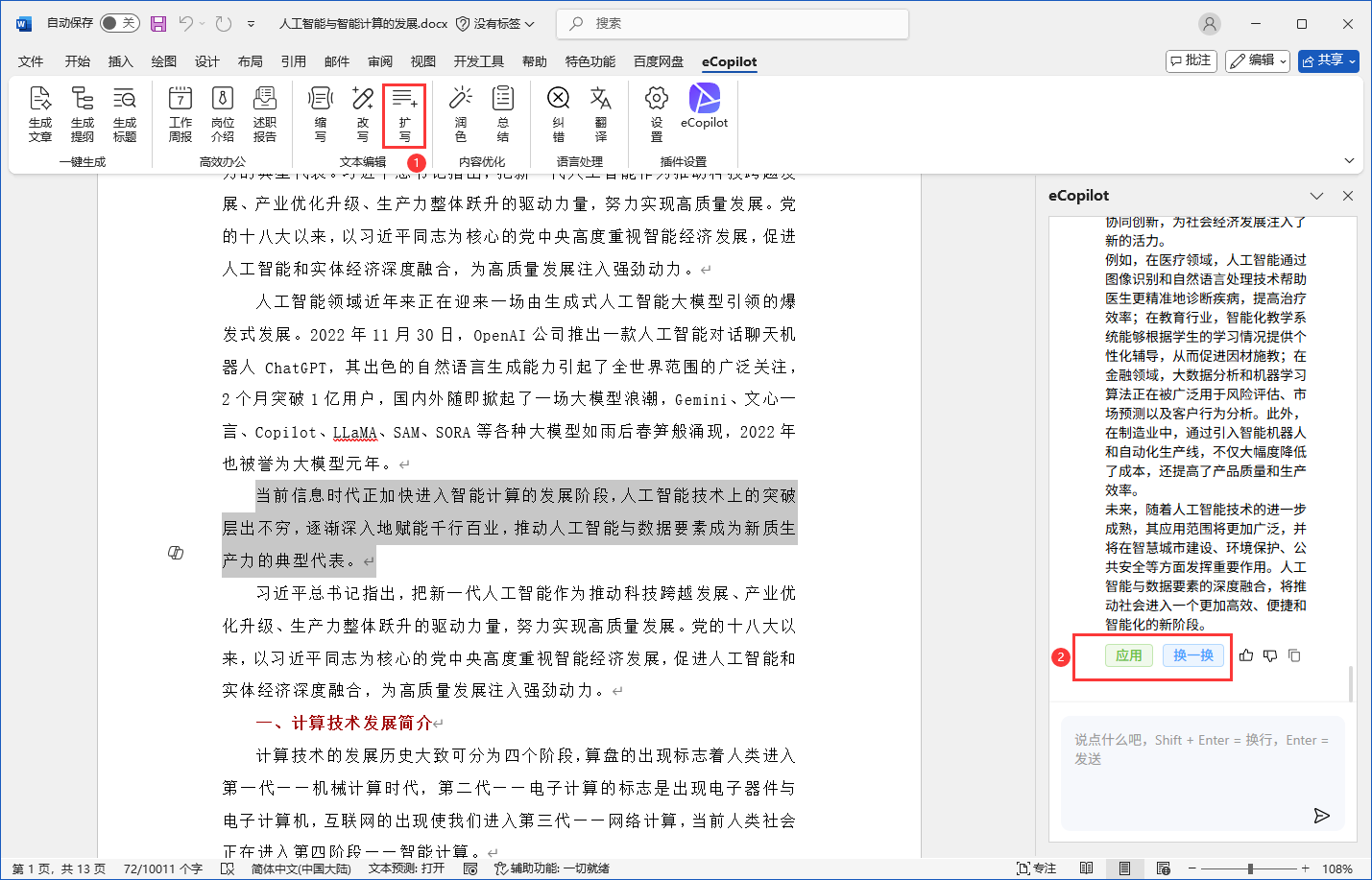Click the thumbs-up icon under the response
The image size is (1372, 880).
pos(1246,655)
